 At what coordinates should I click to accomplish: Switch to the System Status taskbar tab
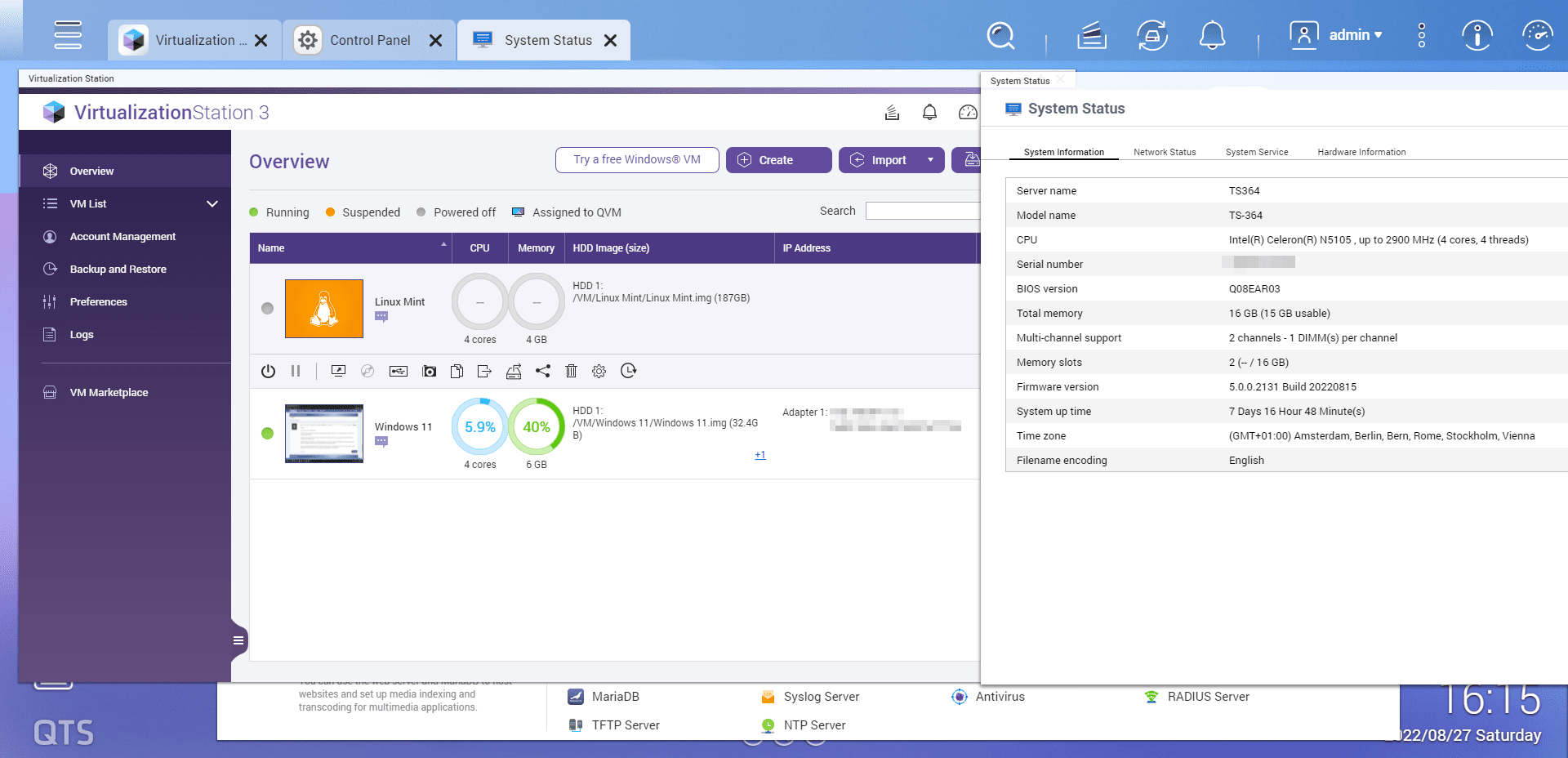point(543,40)
